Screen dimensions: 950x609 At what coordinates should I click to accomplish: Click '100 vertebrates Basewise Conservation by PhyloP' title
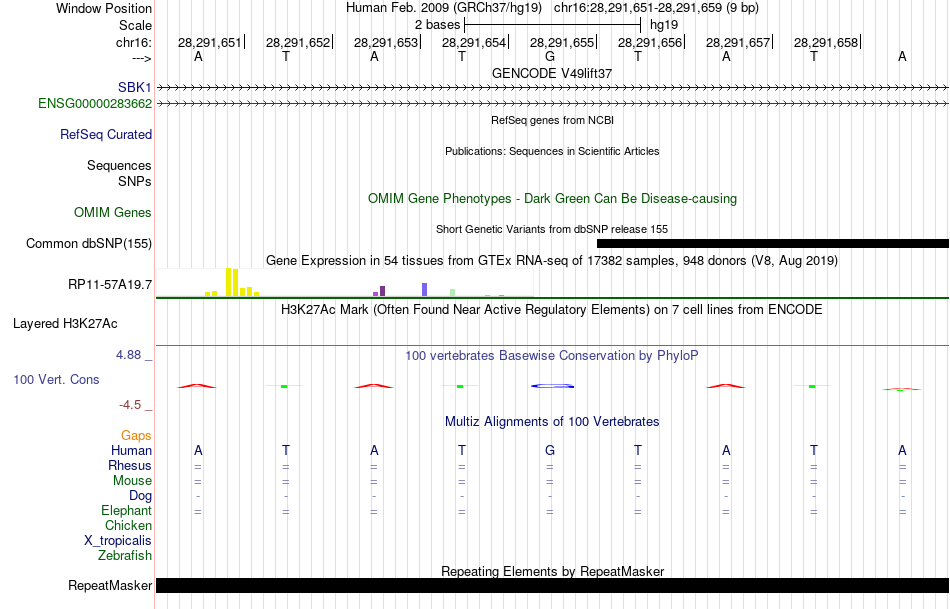[552, 356]
